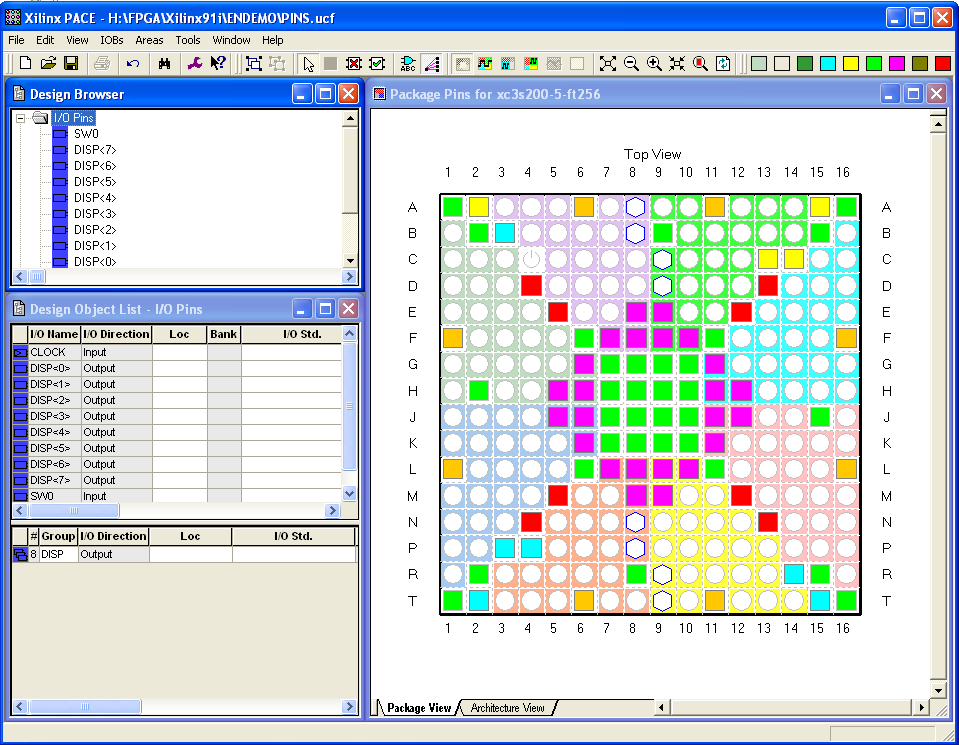The height and width of the screenshot is (745, 959).
Task: Open the Window menu
Action: click(x=231, y=40)
